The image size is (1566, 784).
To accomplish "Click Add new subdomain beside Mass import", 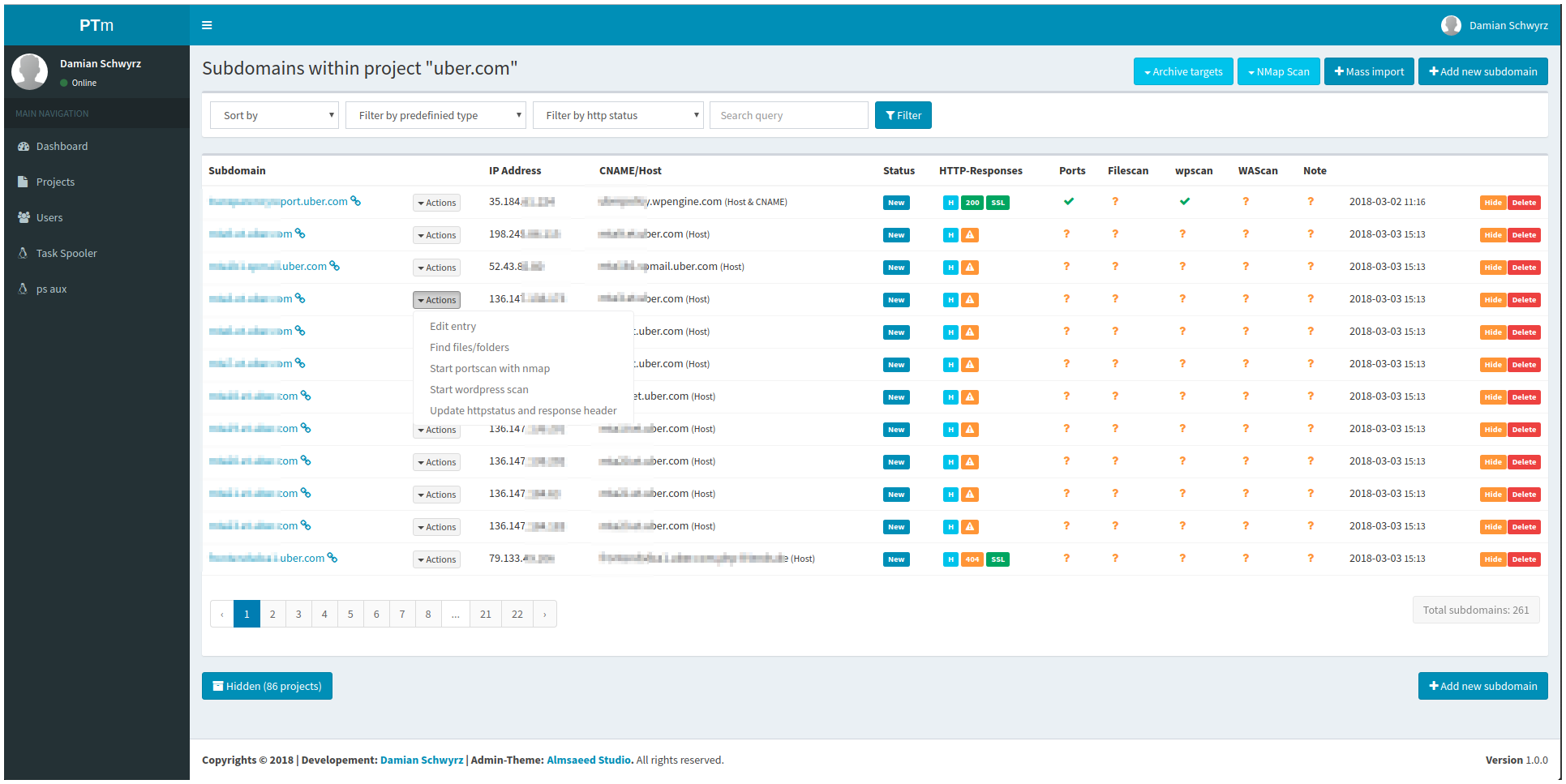I will [1482, 71].
